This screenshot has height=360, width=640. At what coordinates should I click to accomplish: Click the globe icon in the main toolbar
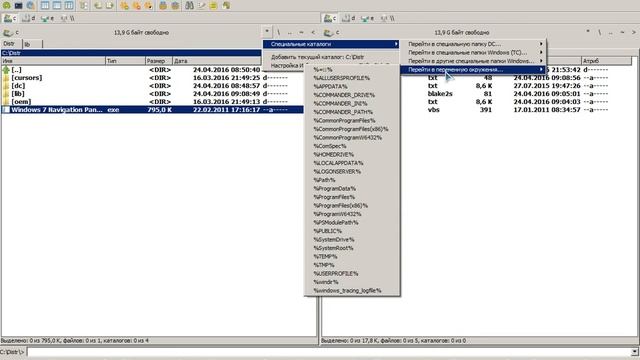tap(31, 5)
